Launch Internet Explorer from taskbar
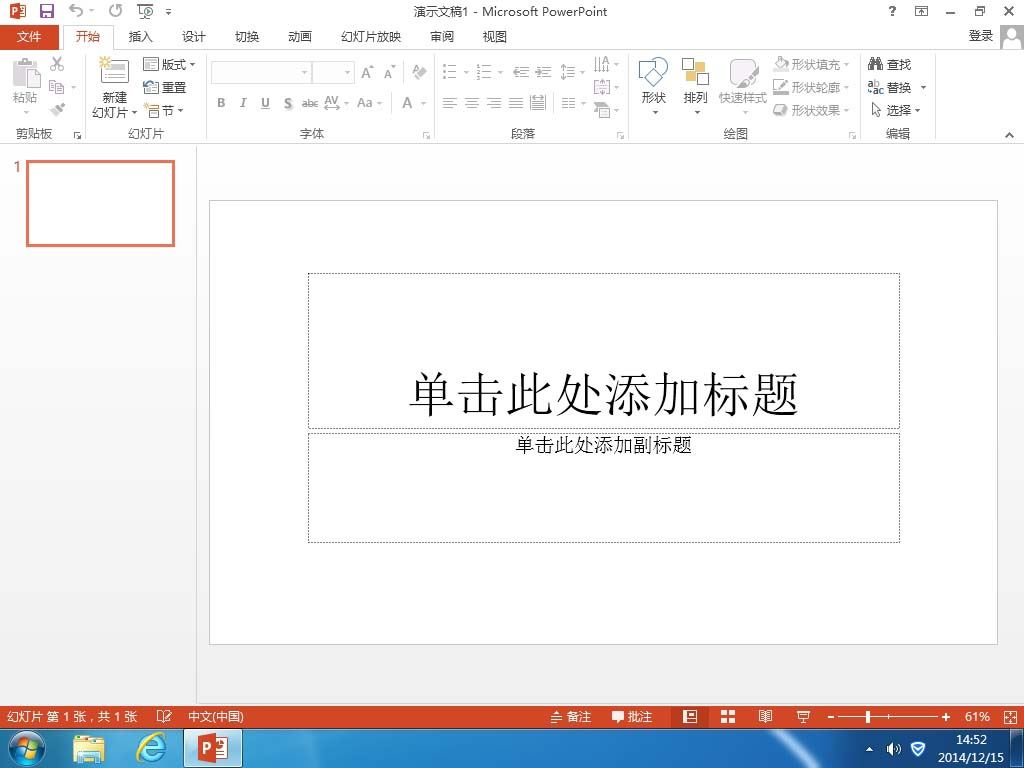This screenshot has height=768, width=1024. pyautogui.click(x=150, y=748)
